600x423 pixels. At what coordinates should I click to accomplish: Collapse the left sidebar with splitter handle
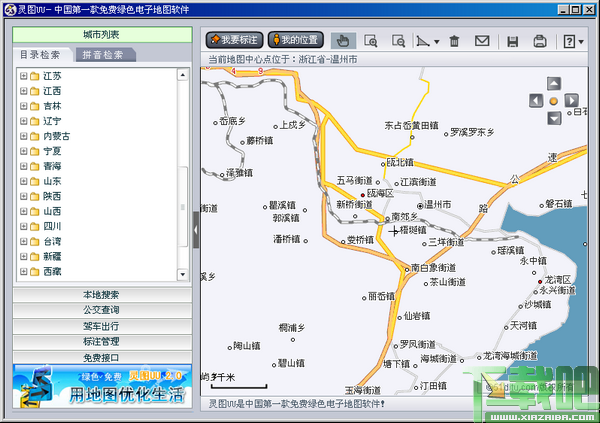196,230
